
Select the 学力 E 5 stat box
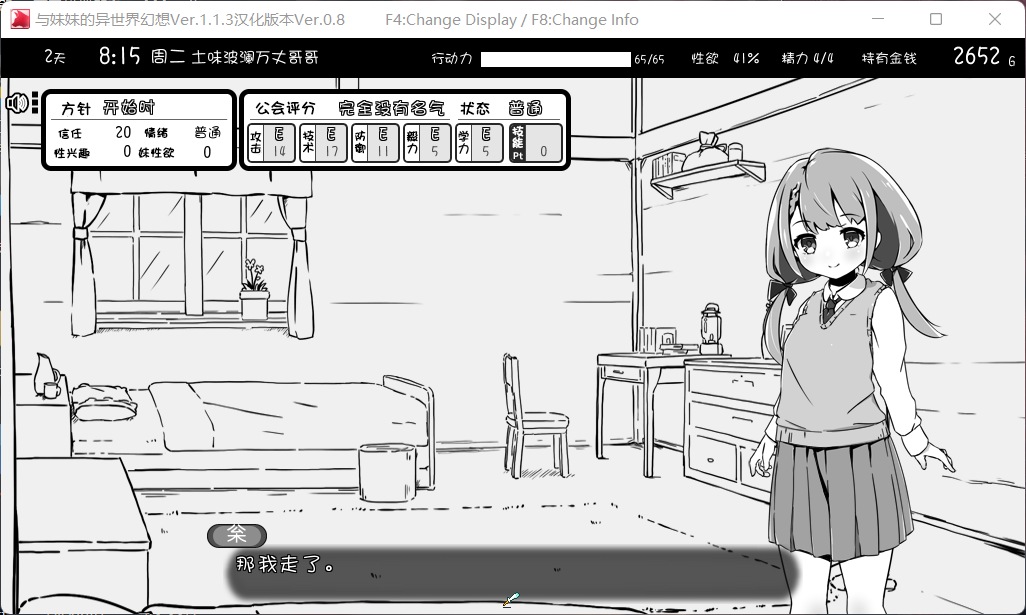(x=479, y=143)
